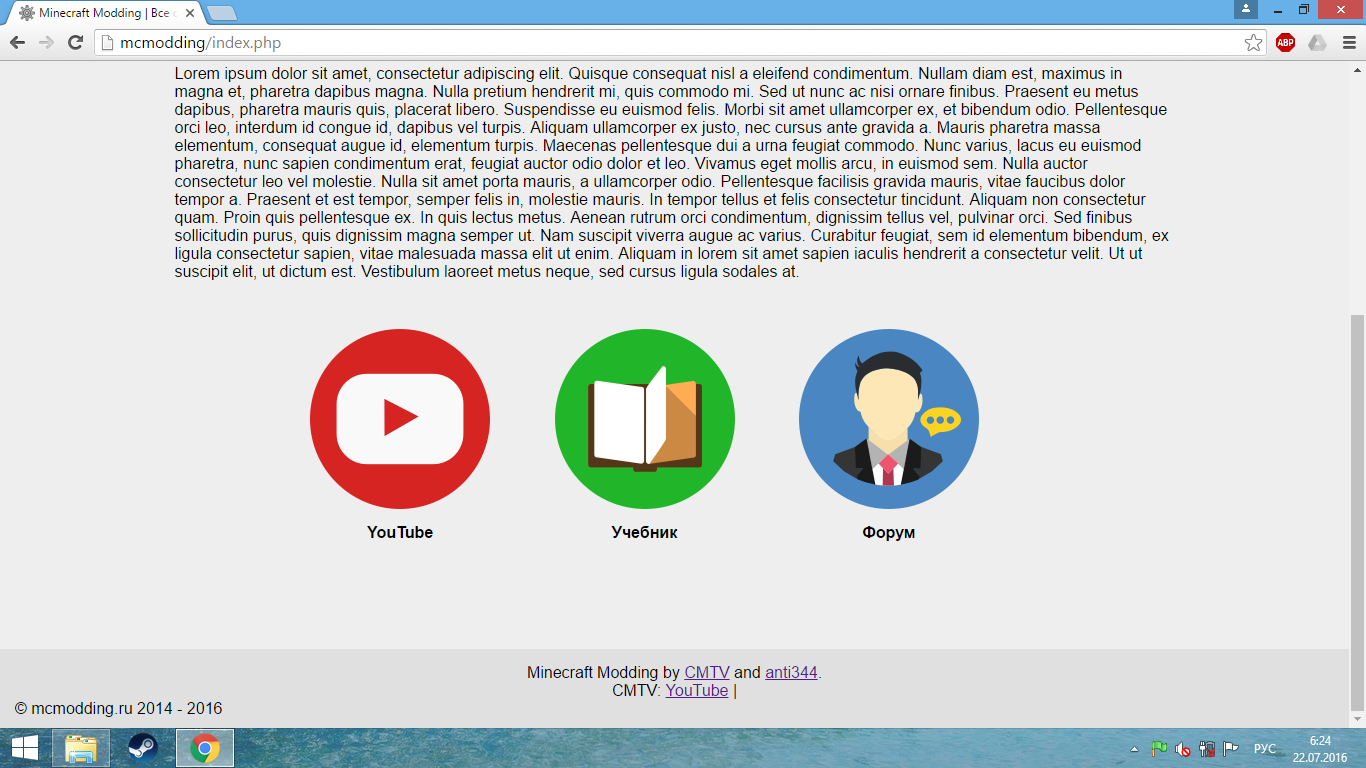Launch File Explorer from the taskbar
The image size is (1366, 768).
[82, 748]
